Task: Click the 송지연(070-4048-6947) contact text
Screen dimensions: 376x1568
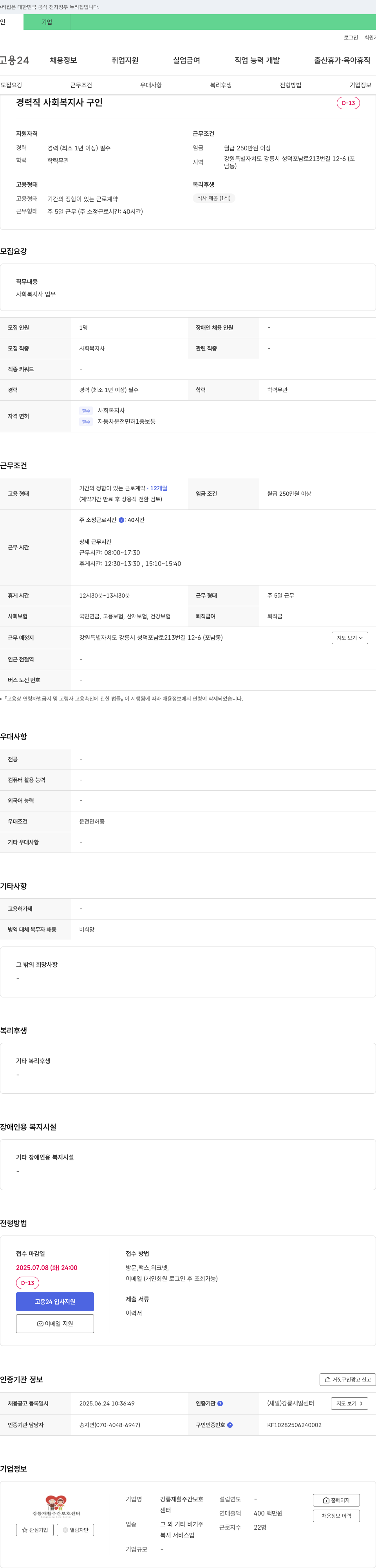Action: [110, 1425]
